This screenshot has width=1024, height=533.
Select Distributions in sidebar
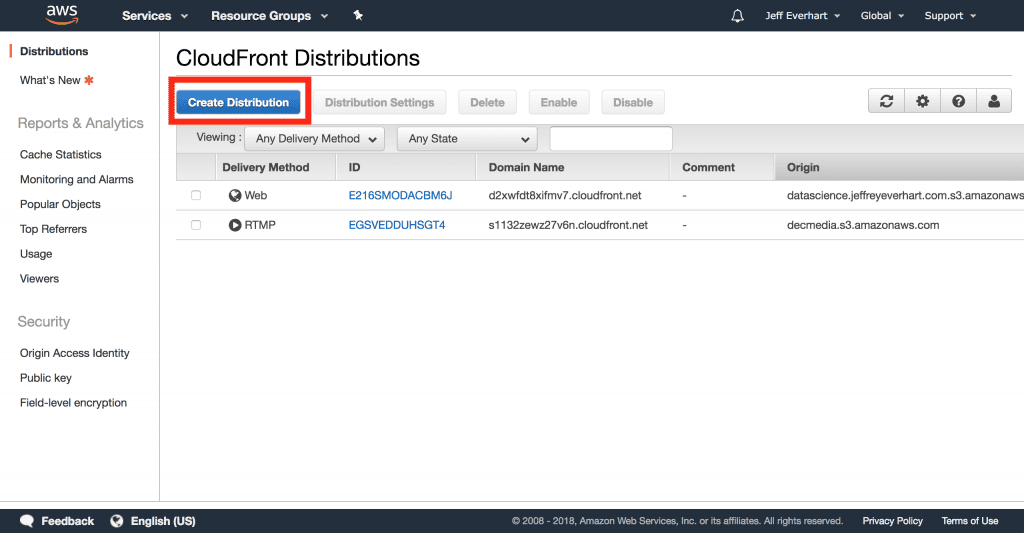(54, 51)
